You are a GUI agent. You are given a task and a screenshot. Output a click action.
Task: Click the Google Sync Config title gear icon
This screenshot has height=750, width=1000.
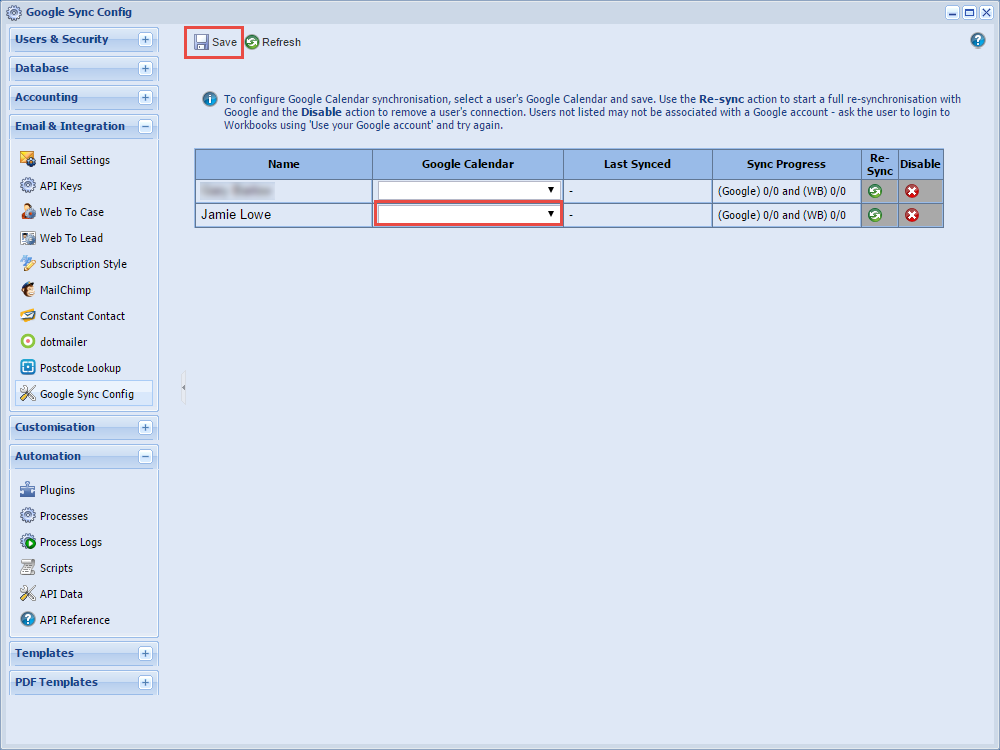point(13,12)
